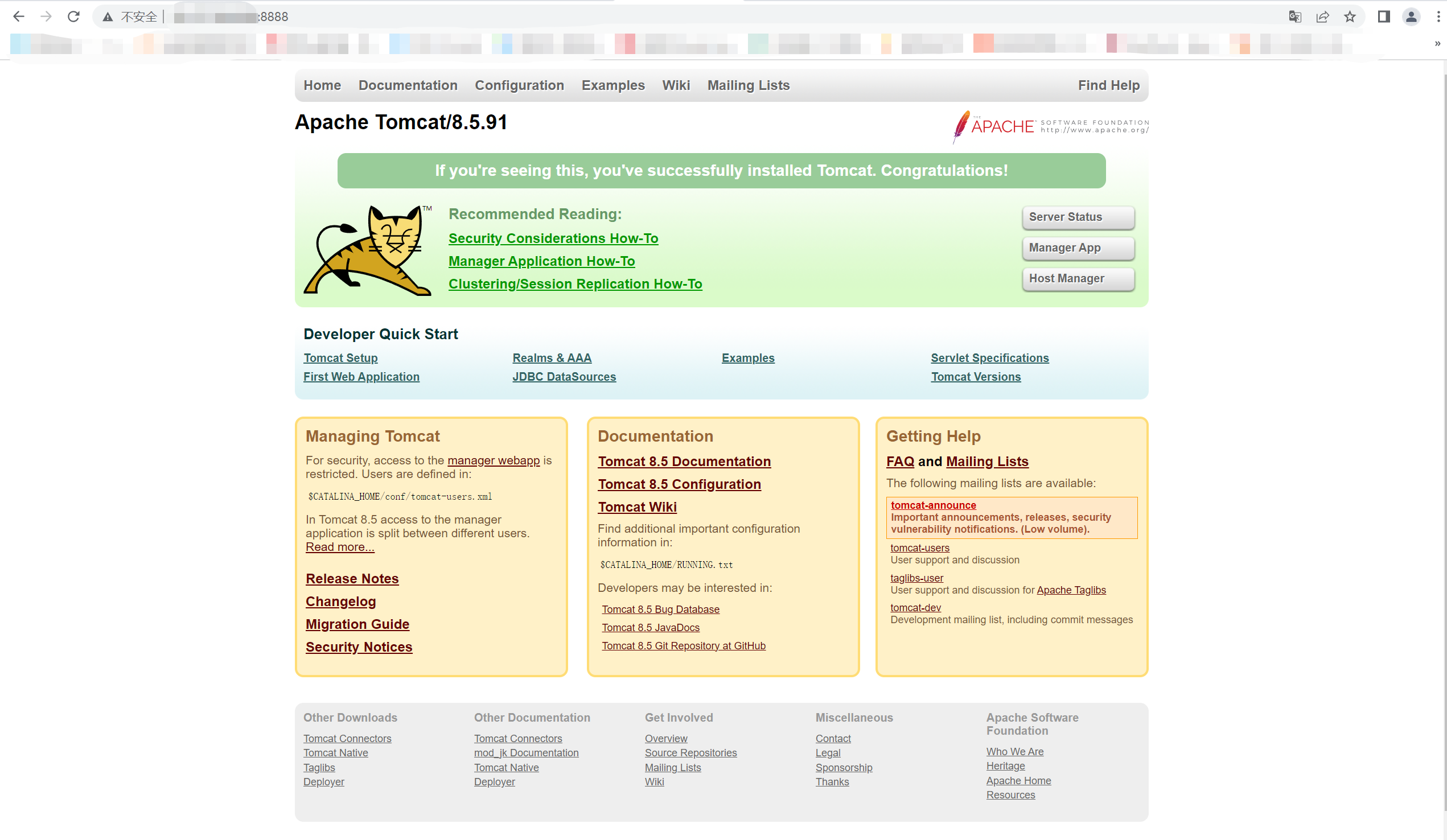Screen dimensions: 1447x840
Task: Open the tomcat-dev mailing list link
Action: [915, 607]
